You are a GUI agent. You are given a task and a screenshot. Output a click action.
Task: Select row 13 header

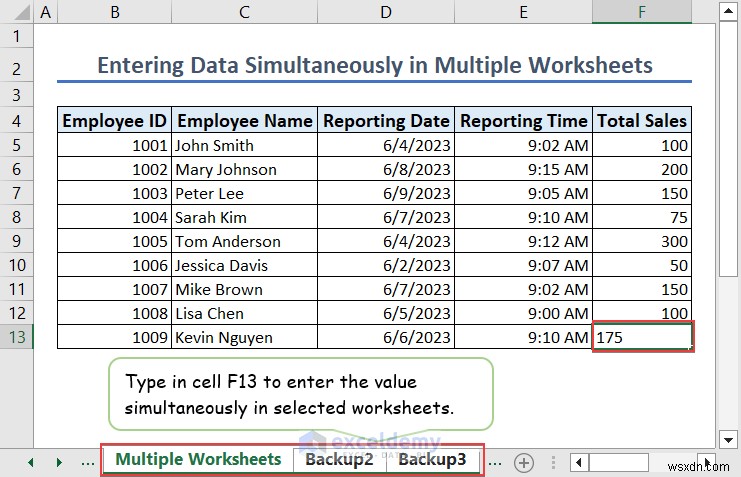pyautogui.click(x=17, y=337)
